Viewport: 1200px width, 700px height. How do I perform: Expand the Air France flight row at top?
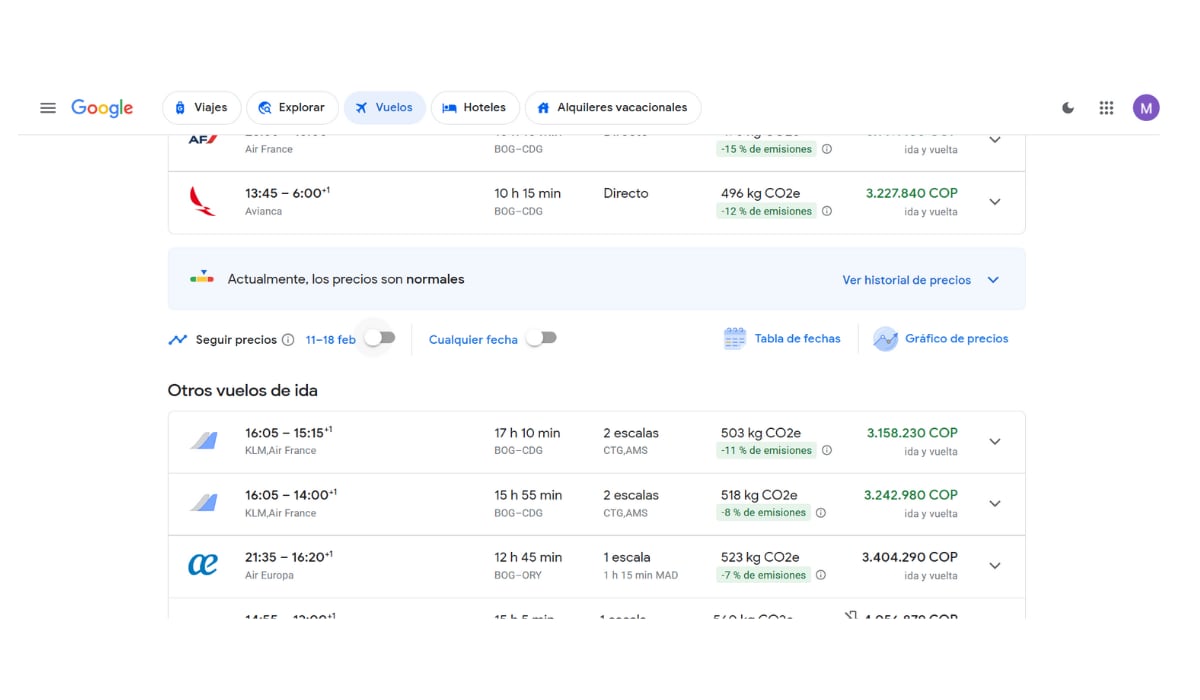[x=995, y=140]
